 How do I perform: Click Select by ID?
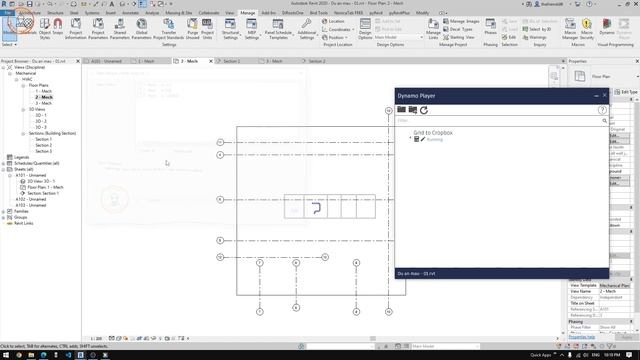click(536, 29)
